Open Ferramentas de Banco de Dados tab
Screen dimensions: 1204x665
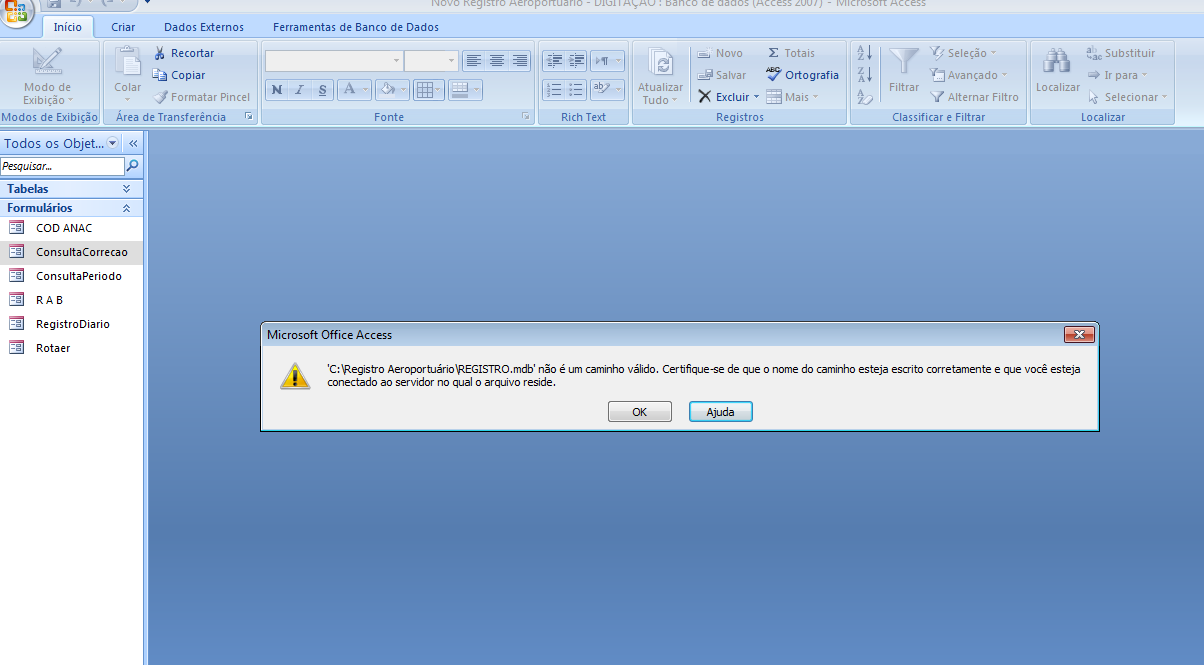(356, 27)
